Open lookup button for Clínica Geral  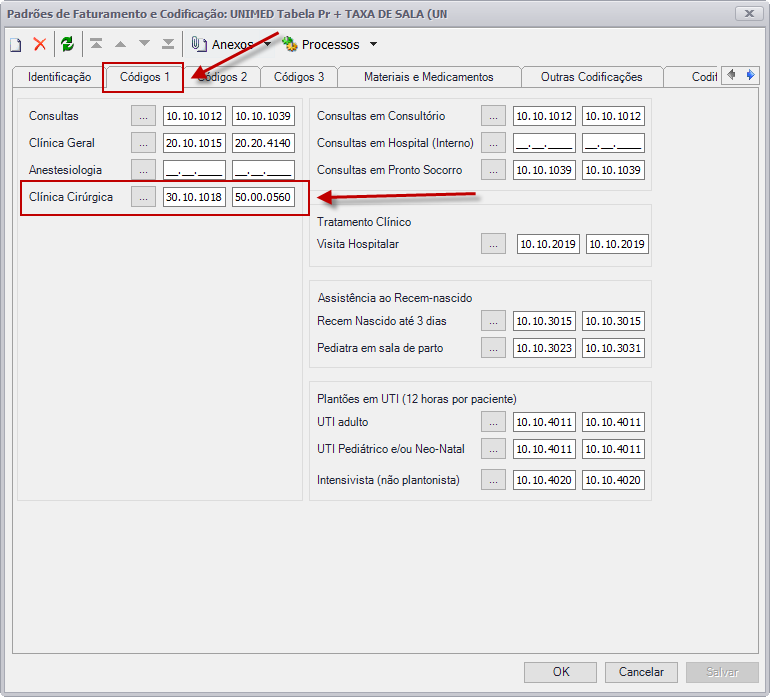point(143,143)
